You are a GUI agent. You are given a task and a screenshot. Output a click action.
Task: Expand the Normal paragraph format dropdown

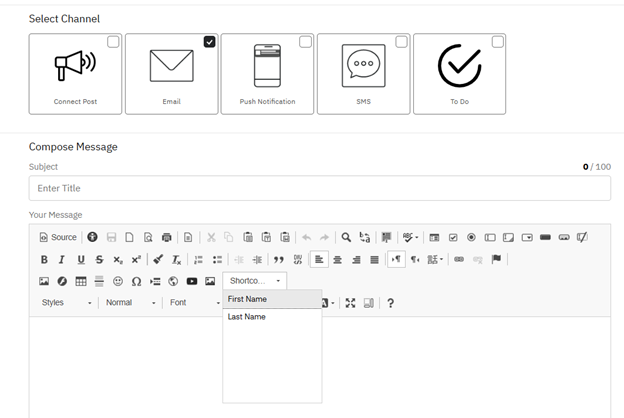click(131, 303)
